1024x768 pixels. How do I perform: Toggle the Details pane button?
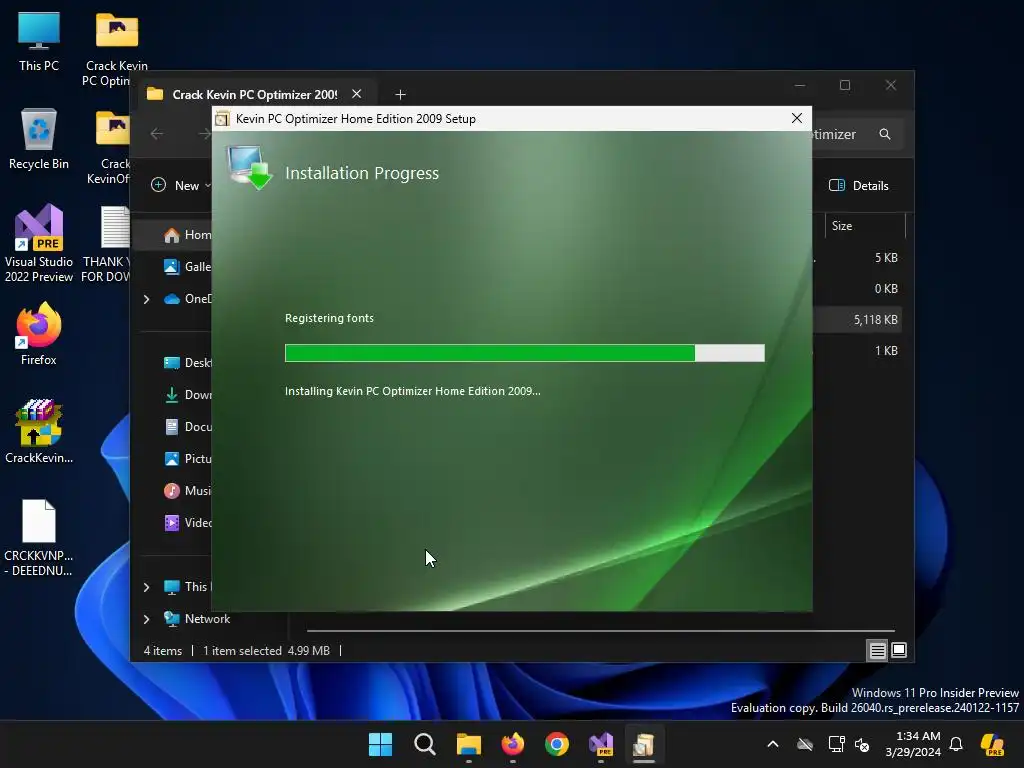tap(859, 185)
